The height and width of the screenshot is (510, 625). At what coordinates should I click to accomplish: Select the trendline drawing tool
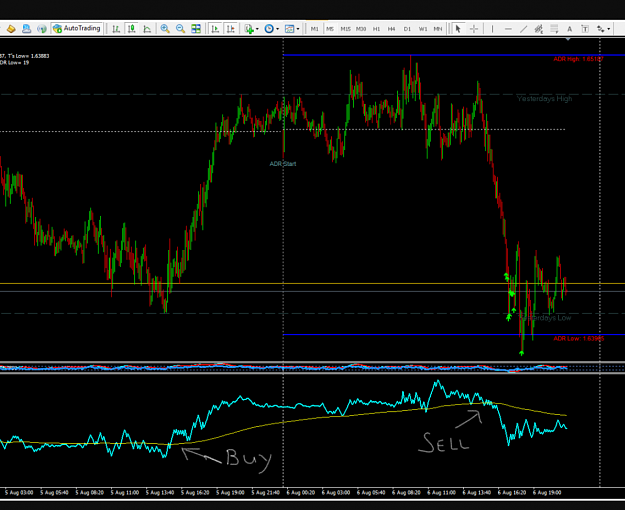point(523,29)
